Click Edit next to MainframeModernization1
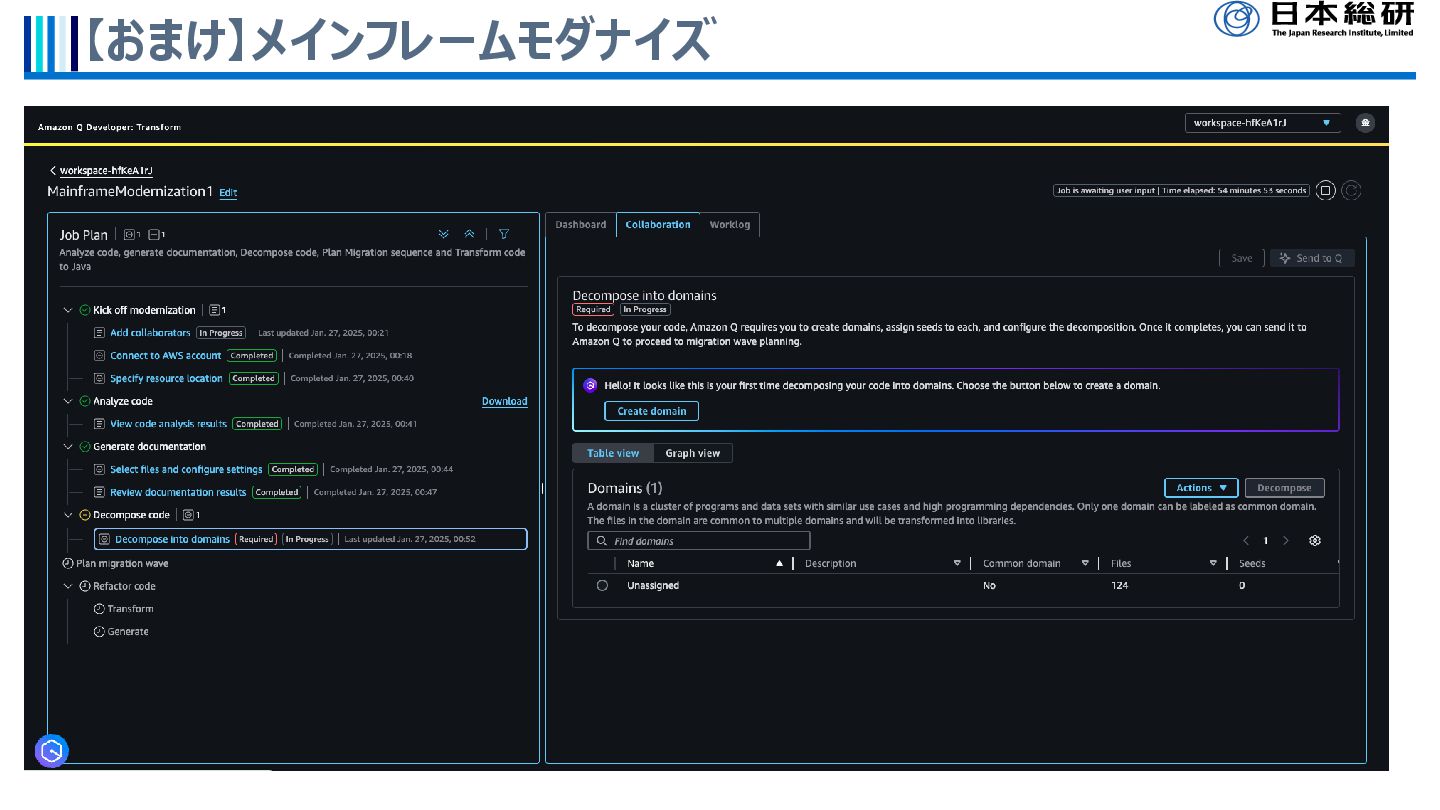Viewport: 1440px width, 810px height. coord(228,192)
